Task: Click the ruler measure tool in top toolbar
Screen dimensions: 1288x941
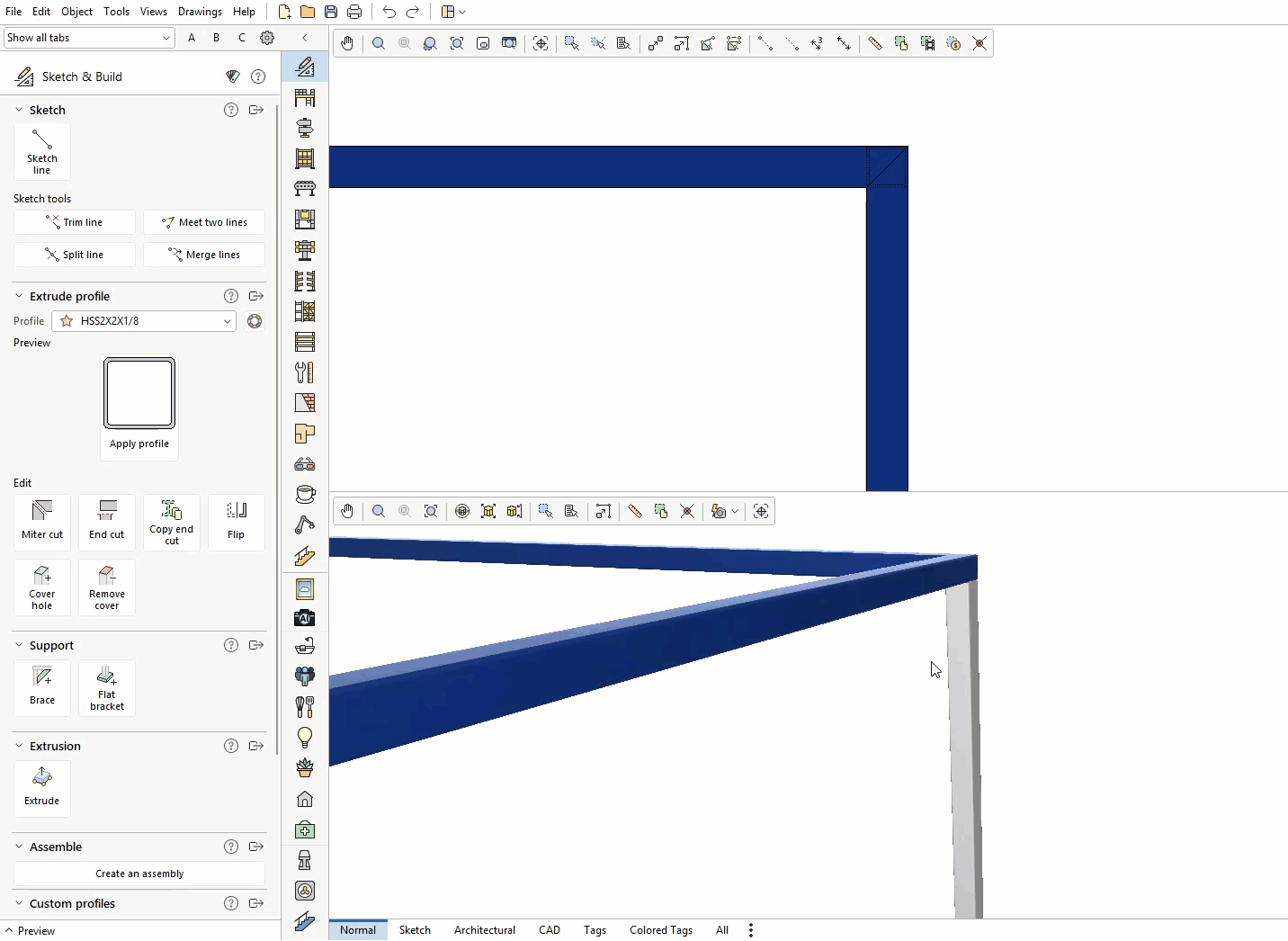Action: click(874, 43)
